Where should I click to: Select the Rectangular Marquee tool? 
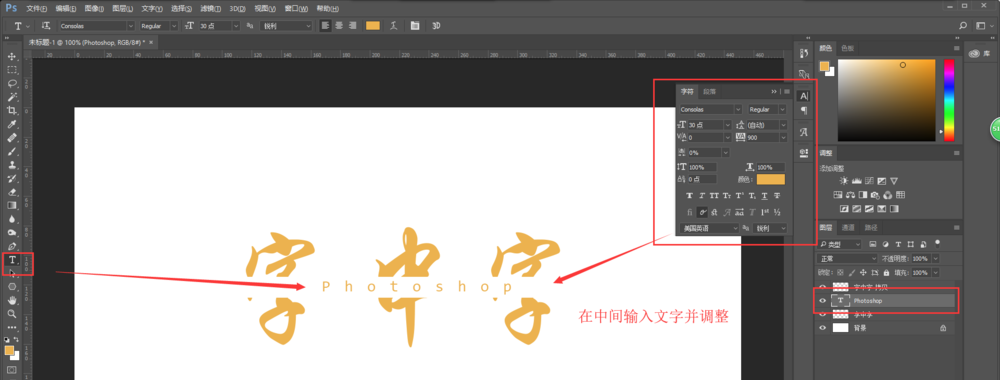pyautogui.click(x=11, y=69)
